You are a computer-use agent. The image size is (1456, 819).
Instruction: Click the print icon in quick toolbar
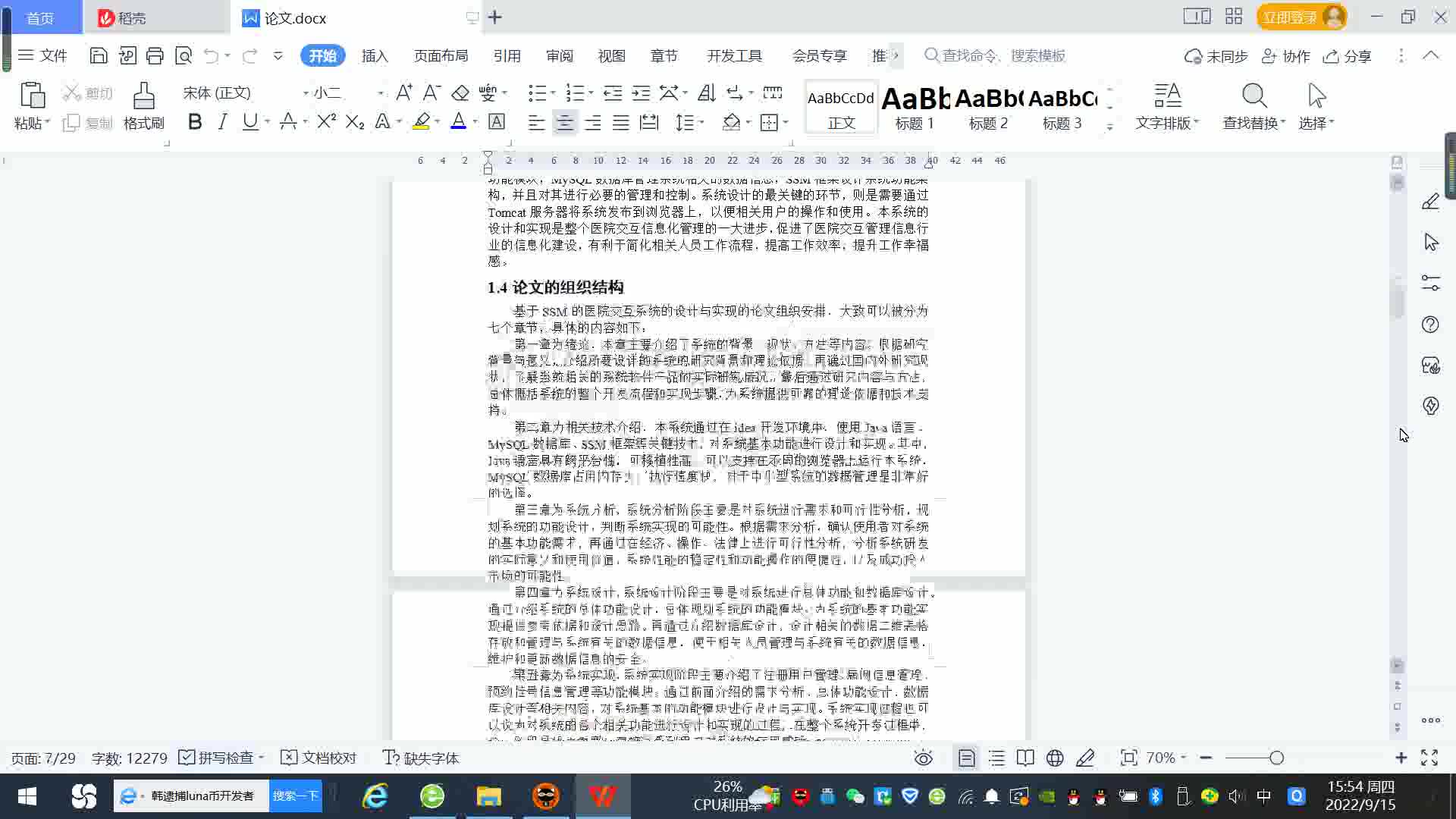tap(155, 55)
